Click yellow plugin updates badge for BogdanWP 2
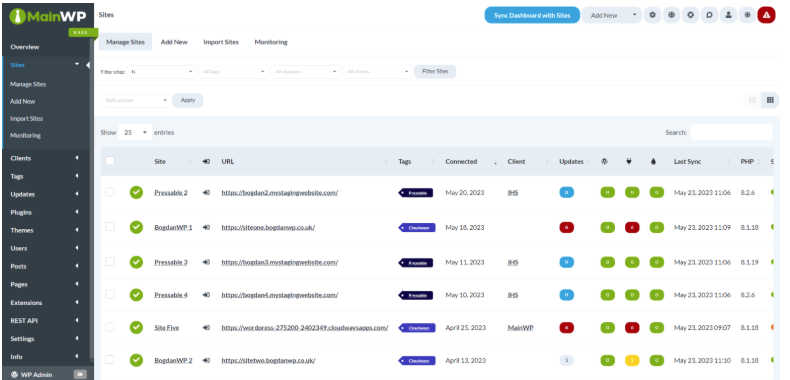 click(632, 360)
